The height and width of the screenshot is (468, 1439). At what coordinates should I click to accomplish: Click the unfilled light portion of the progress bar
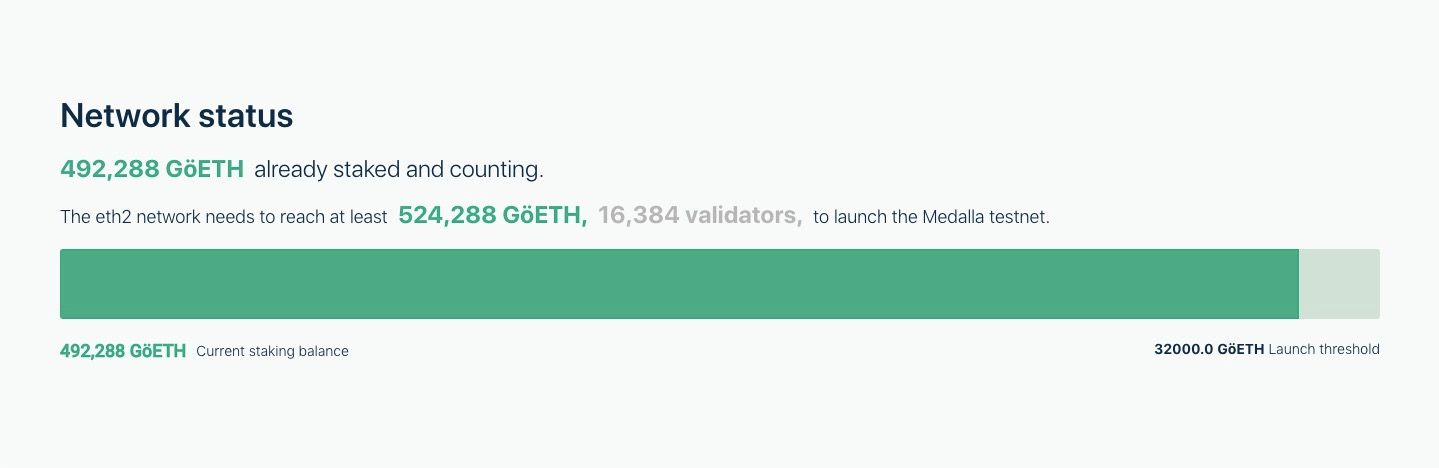click(1340, 284)
